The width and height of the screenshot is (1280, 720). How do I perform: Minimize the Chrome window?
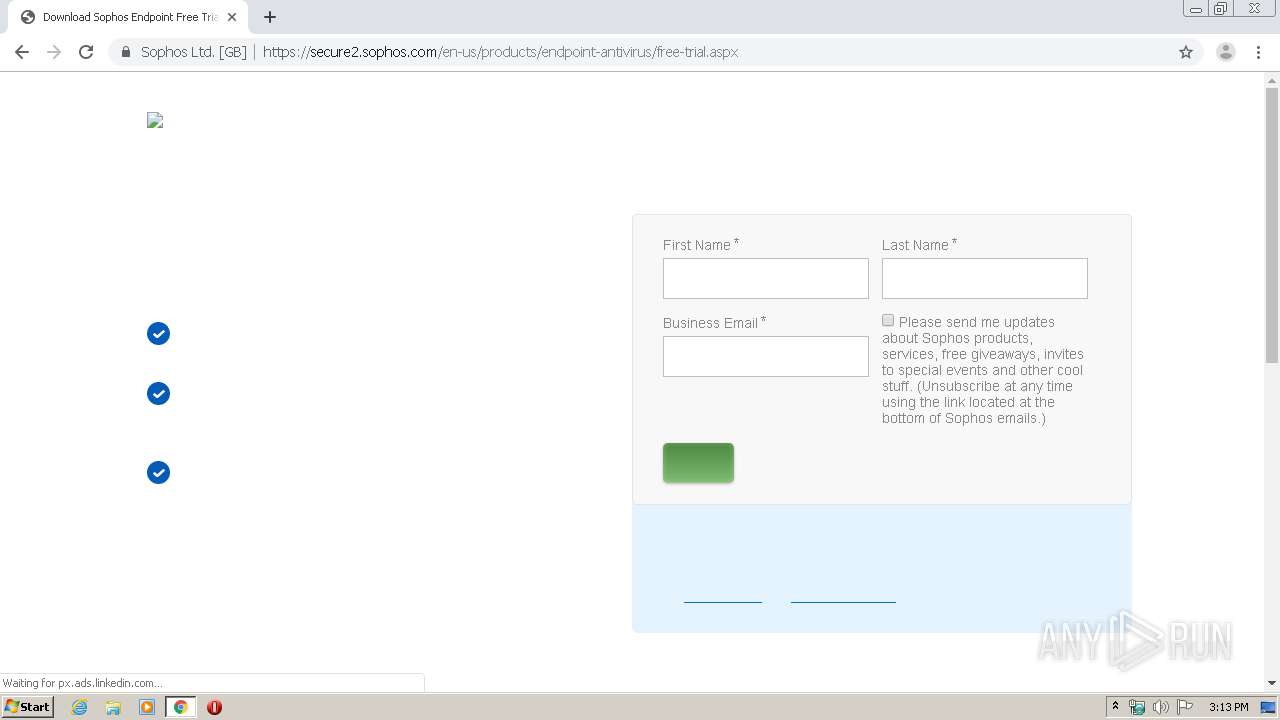(x=1196, y=9)
